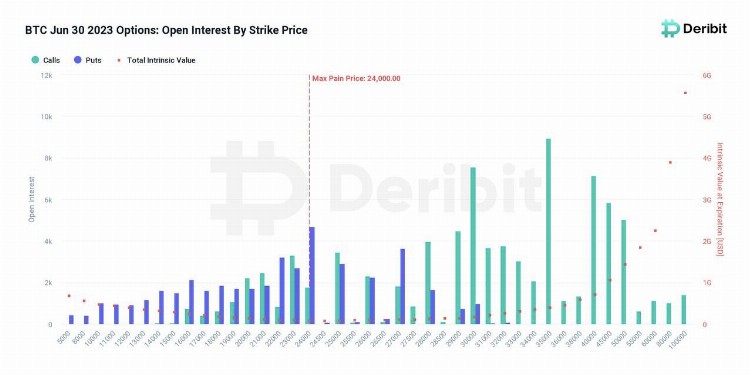Click the chart title text
750x375 pixels.
pyautogui.click(x=166, y=30)
